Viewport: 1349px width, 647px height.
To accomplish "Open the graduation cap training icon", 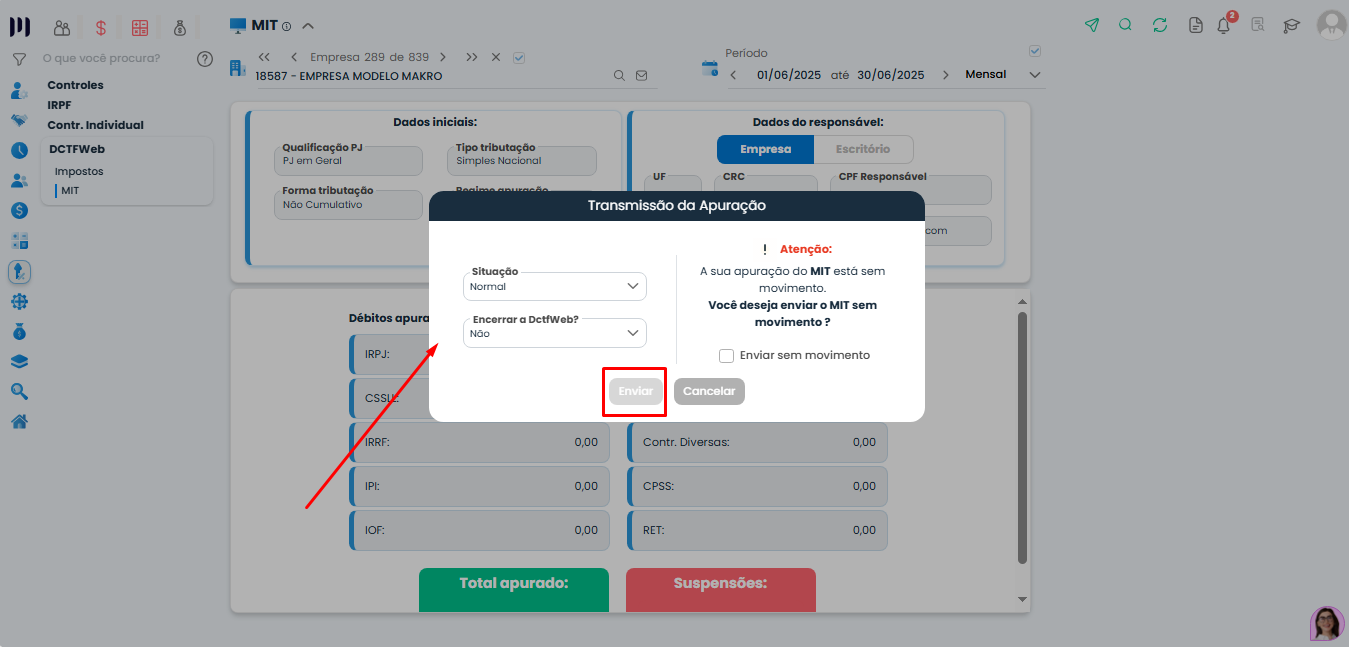I will 1292,25.
